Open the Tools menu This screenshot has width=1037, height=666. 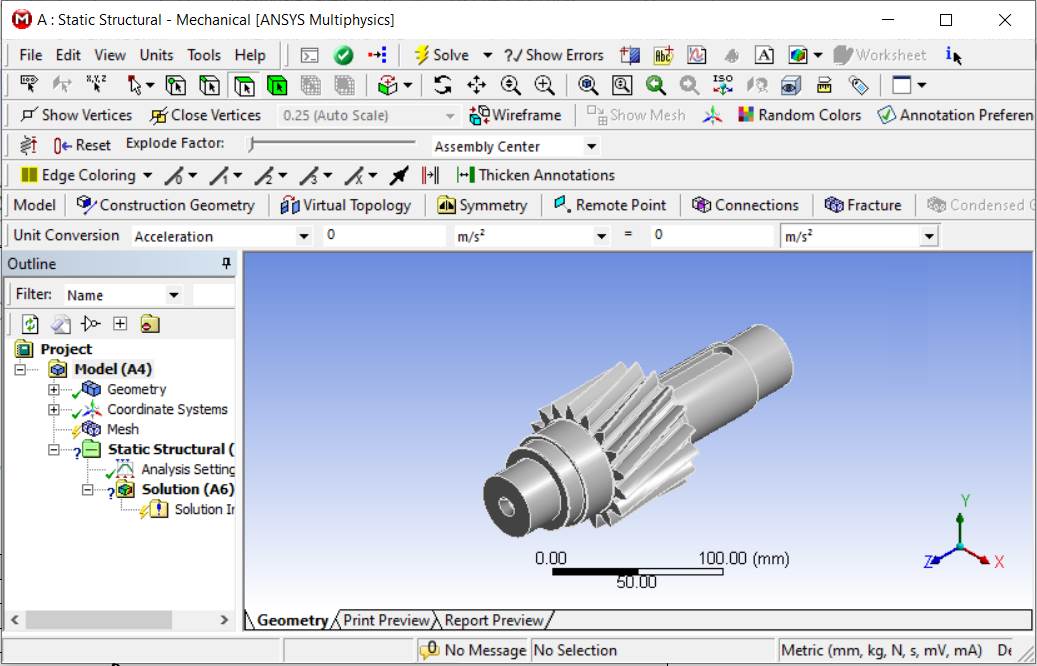(x=204, y=56)
